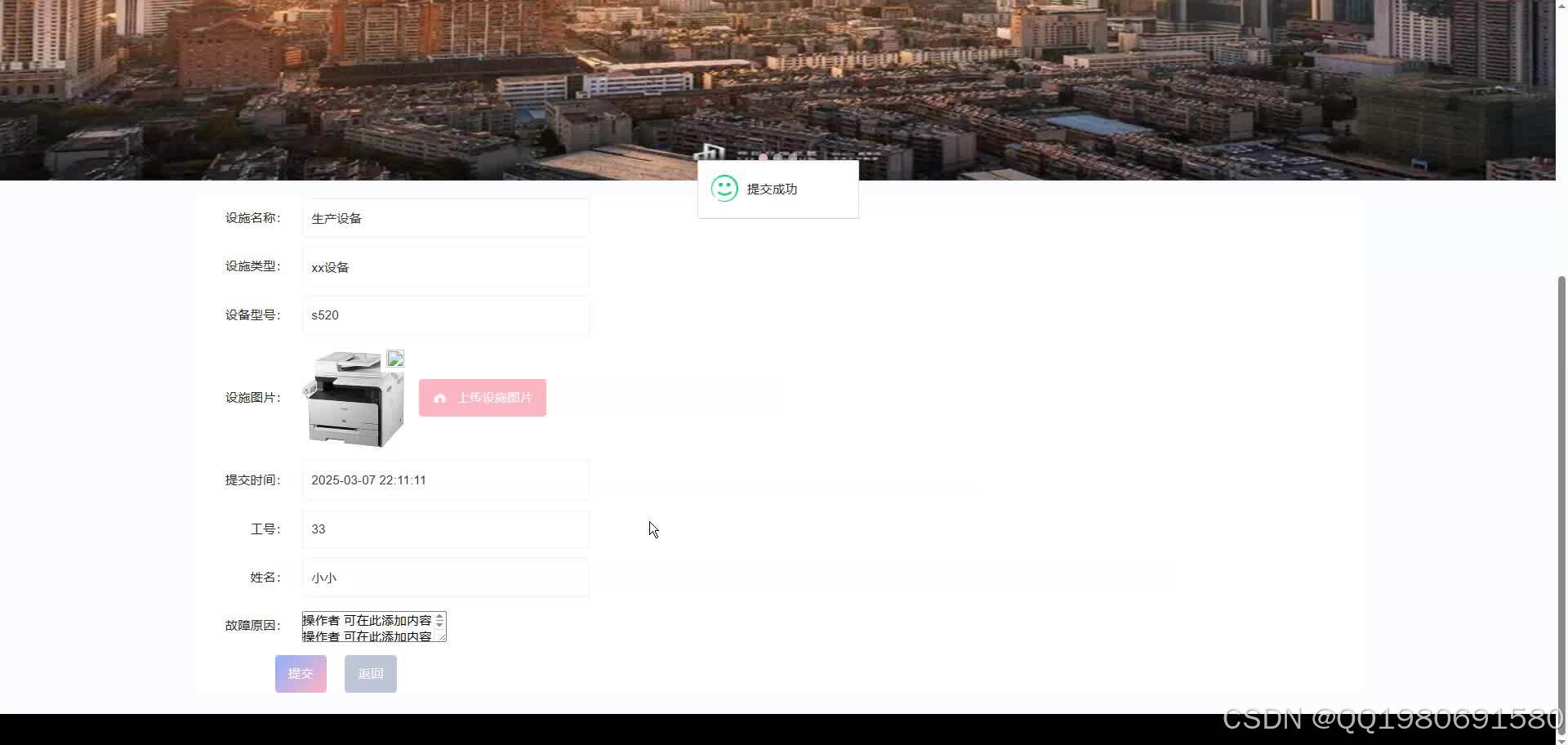This screenshot has height=745, width=1568.
Task: Click the 上传设施图片 upload button
Action: pyautogui.click(x=483, y=398)
